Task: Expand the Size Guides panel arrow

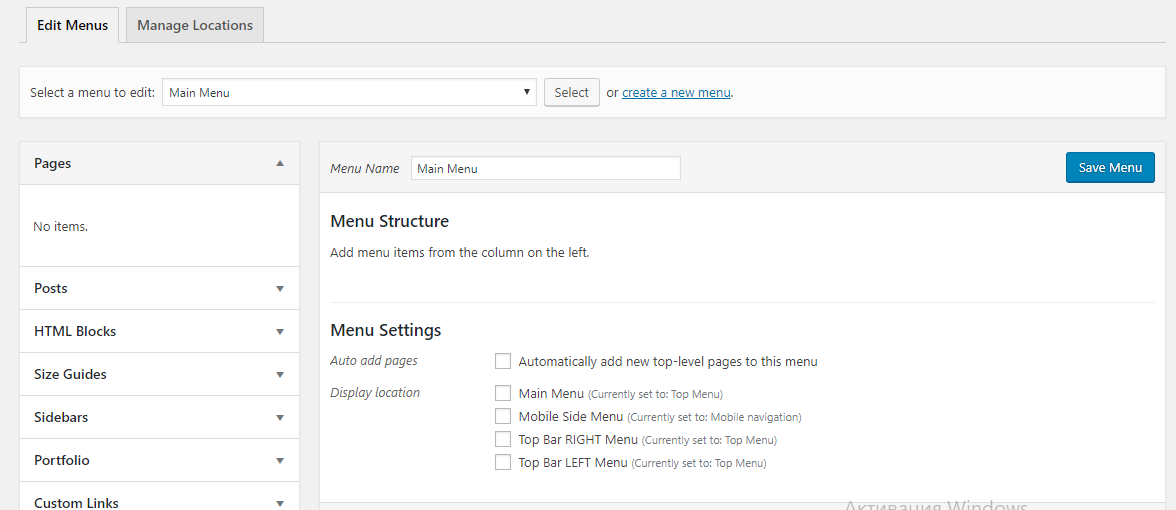Action: (280, 374)
